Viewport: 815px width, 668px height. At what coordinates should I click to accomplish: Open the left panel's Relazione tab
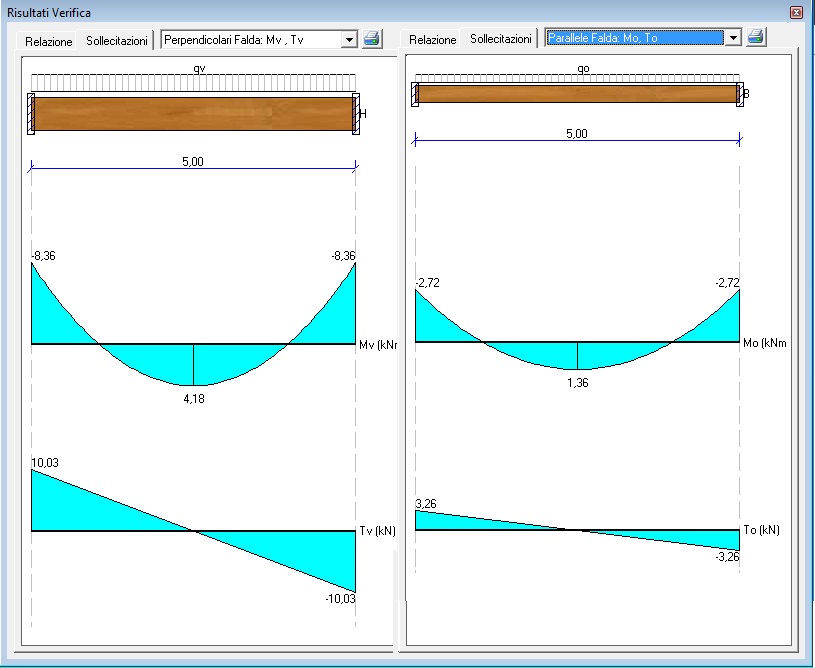(x=48, y=41)
